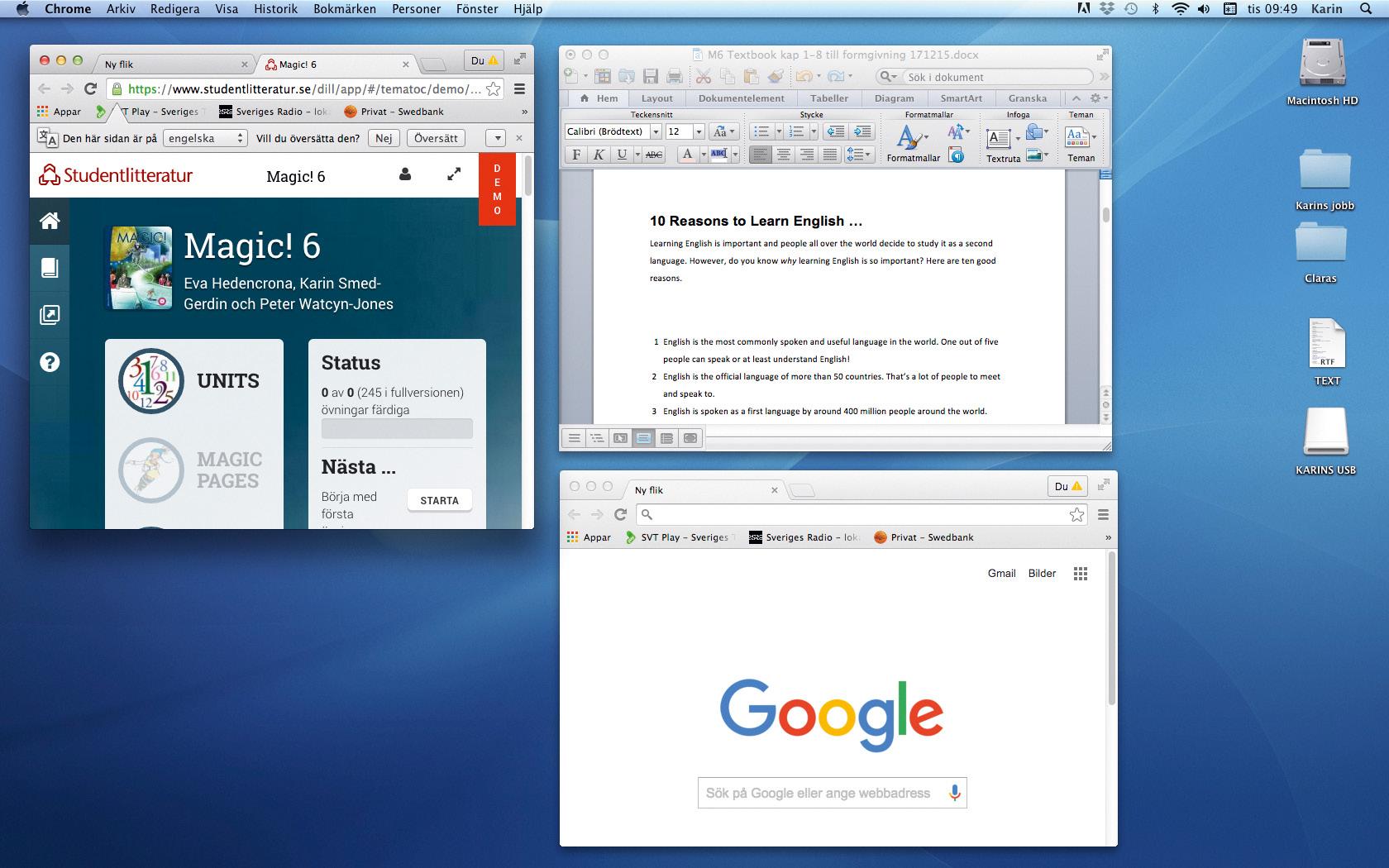Open the Granska ribbon tab in Word
Viewport: 1389px width, 868px height.
pos(1028,98)
